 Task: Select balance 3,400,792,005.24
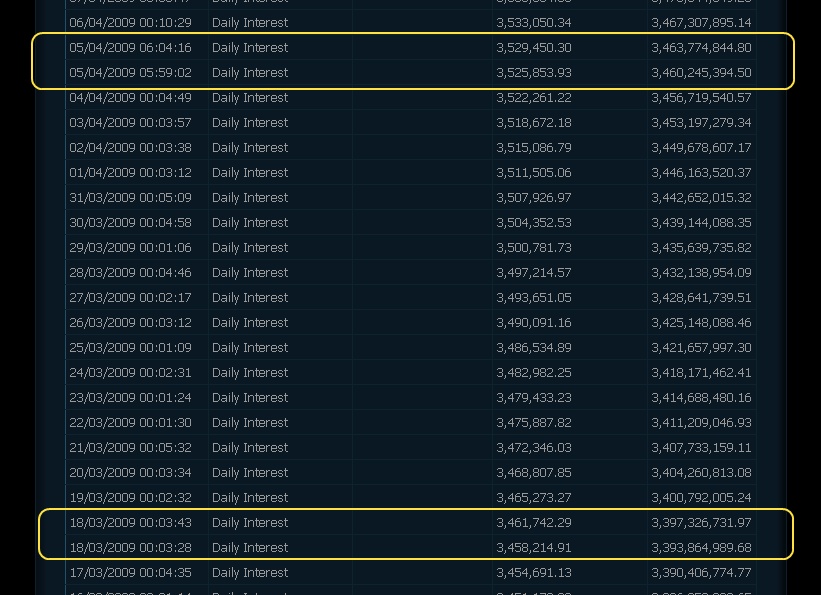pos(701,498)
